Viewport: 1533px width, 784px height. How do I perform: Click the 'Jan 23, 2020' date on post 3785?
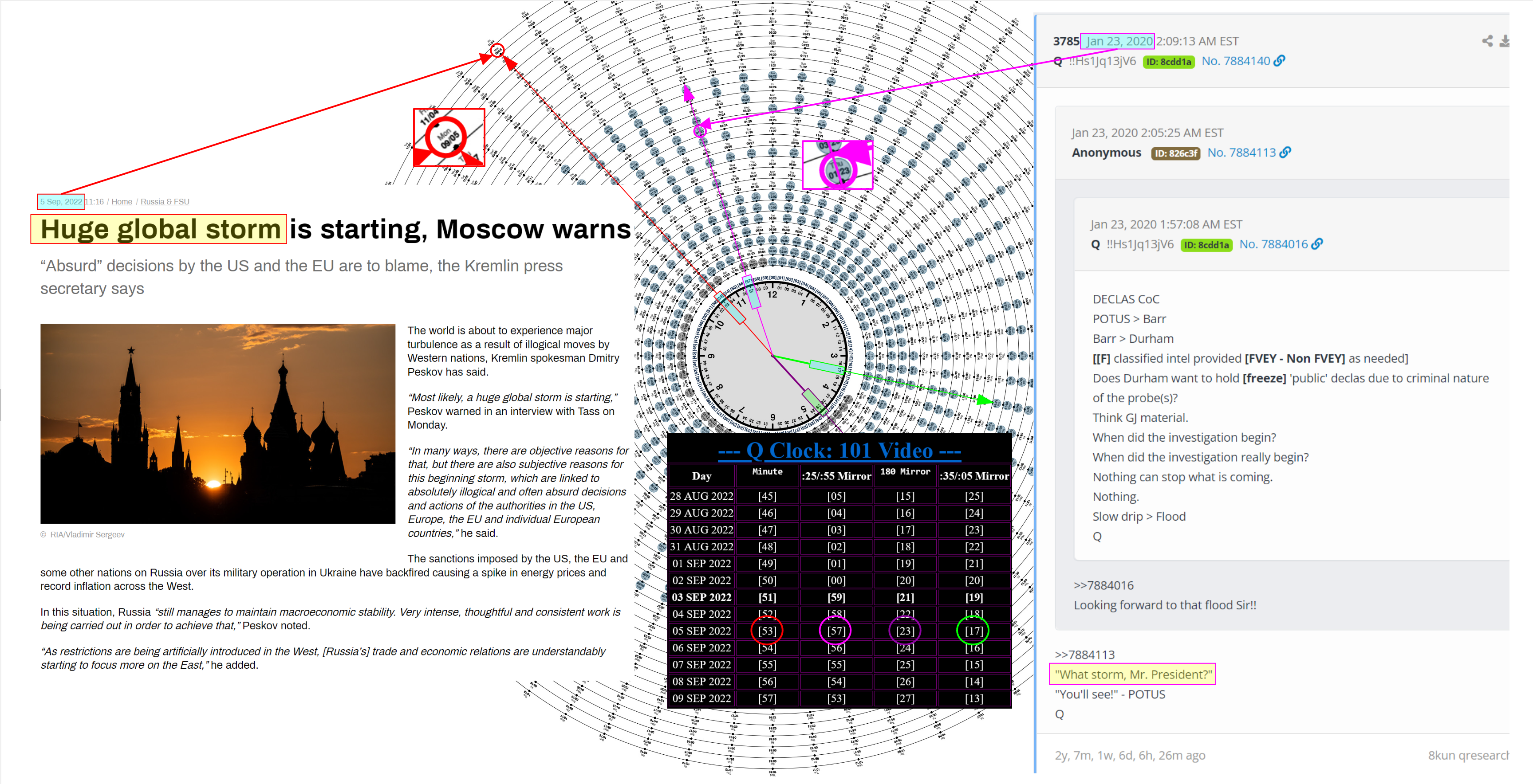(1119, 41)
